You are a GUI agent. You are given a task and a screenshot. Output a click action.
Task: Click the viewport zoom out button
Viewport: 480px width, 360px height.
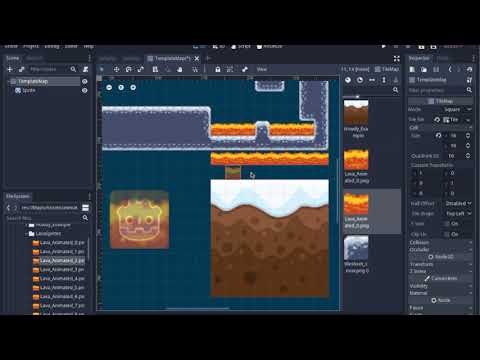pyautogui.click(x=109, y=87)
